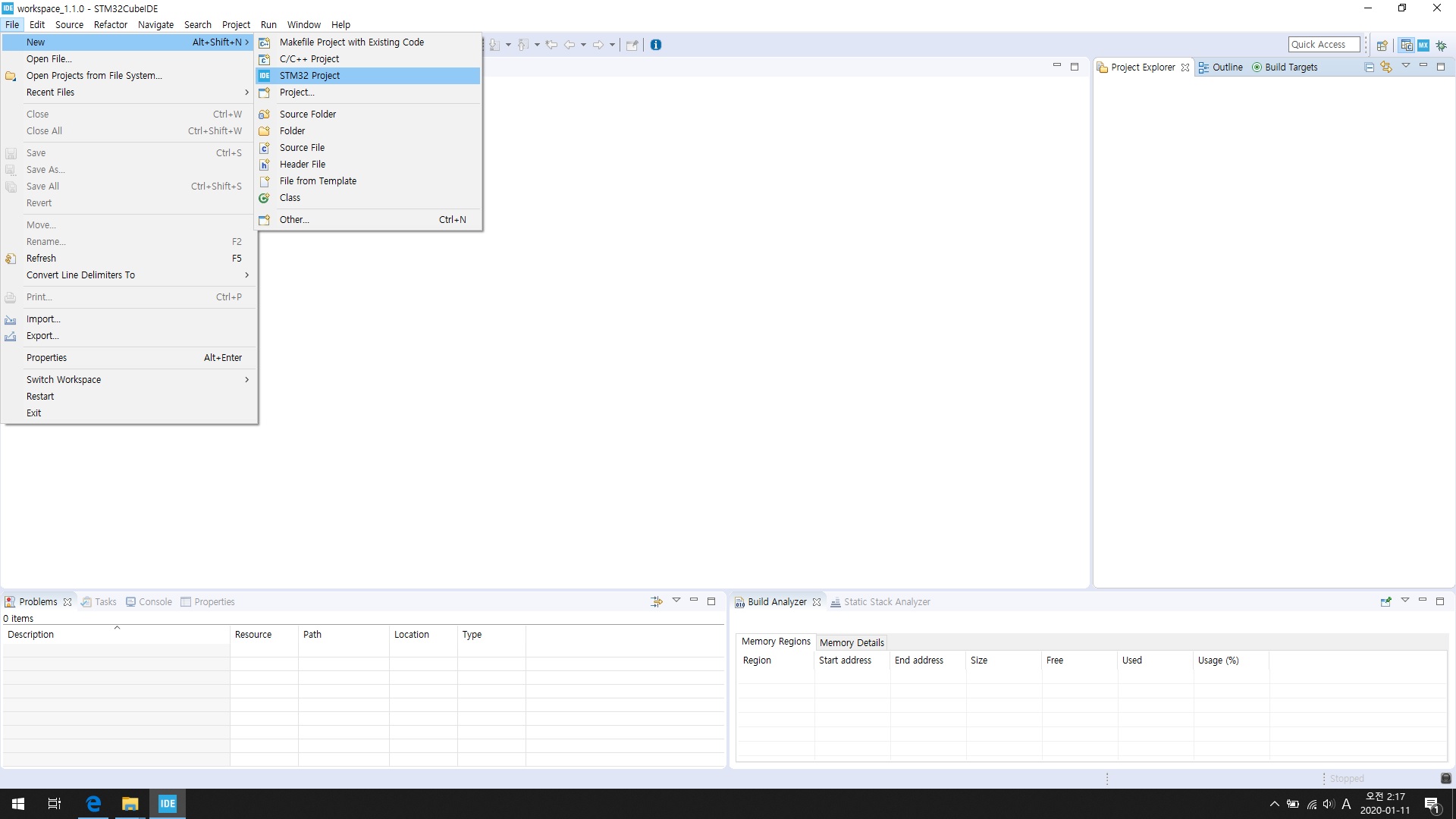Select STM32 Project from the New submenu
The image size is (1456, 819).
coord(309,76)
